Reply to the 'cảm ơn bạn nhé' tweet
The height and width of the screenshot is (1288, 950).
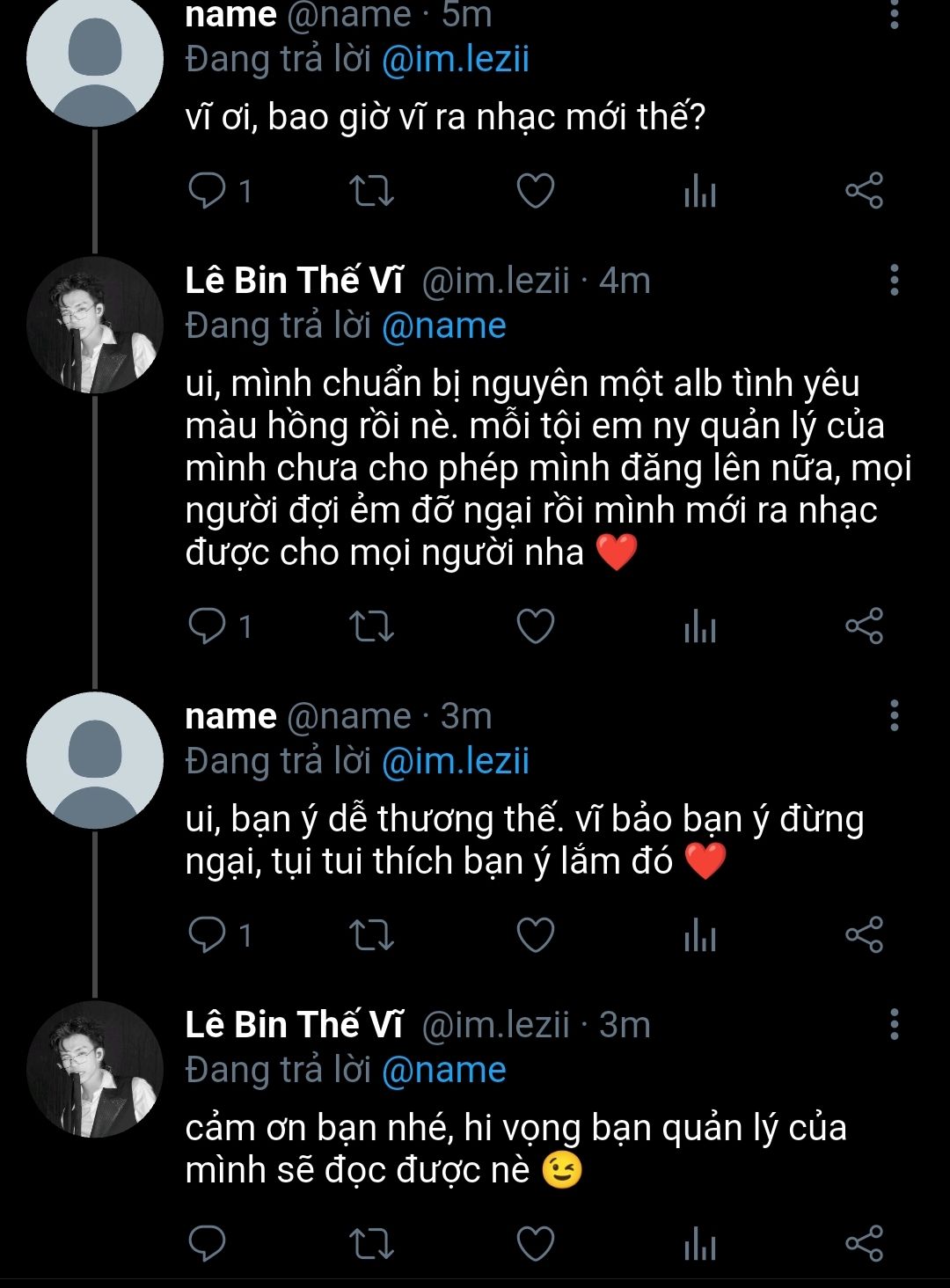tap(208, 1243)
